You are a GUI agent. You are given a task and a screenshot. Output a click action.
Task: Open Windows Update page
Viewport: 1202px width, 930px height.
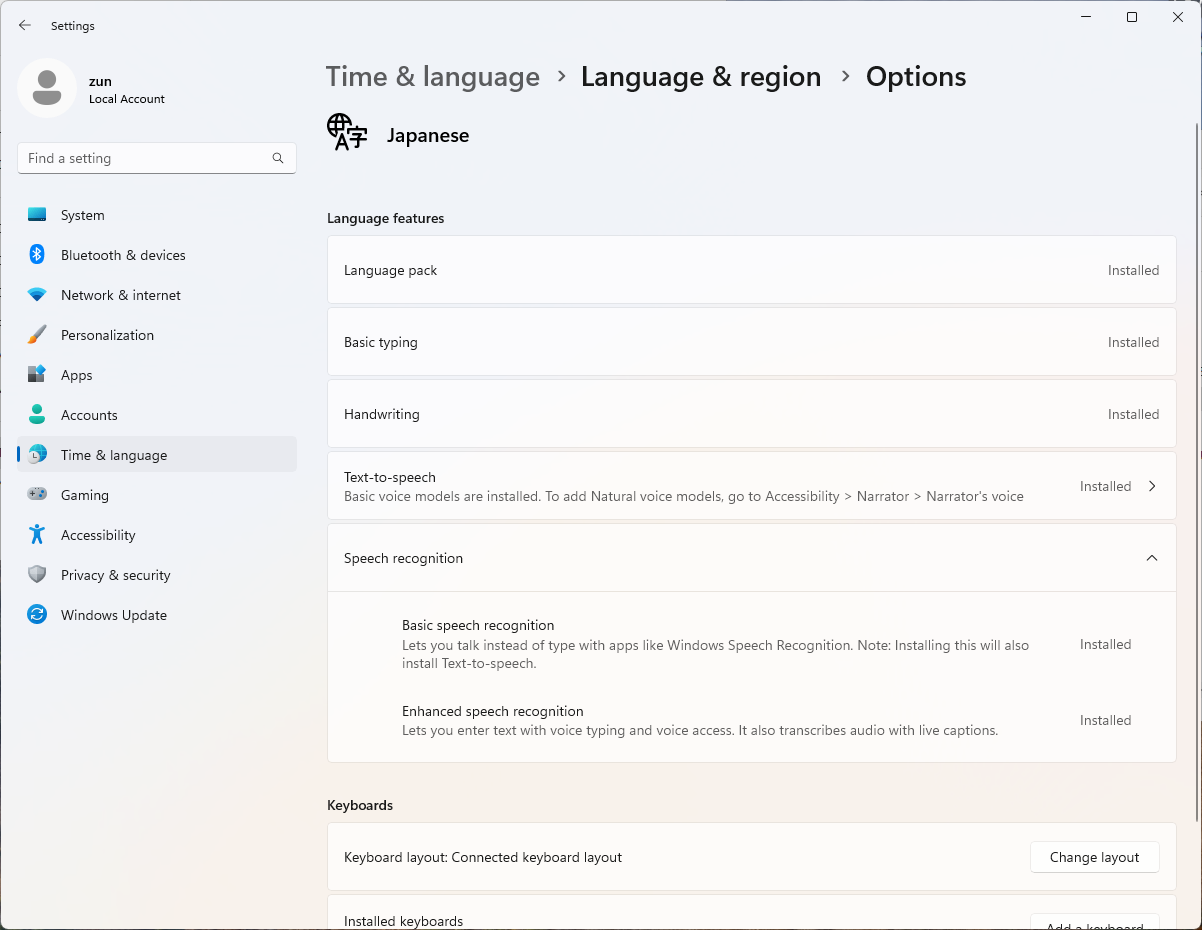pyautogui.click(x=157, y=615)
